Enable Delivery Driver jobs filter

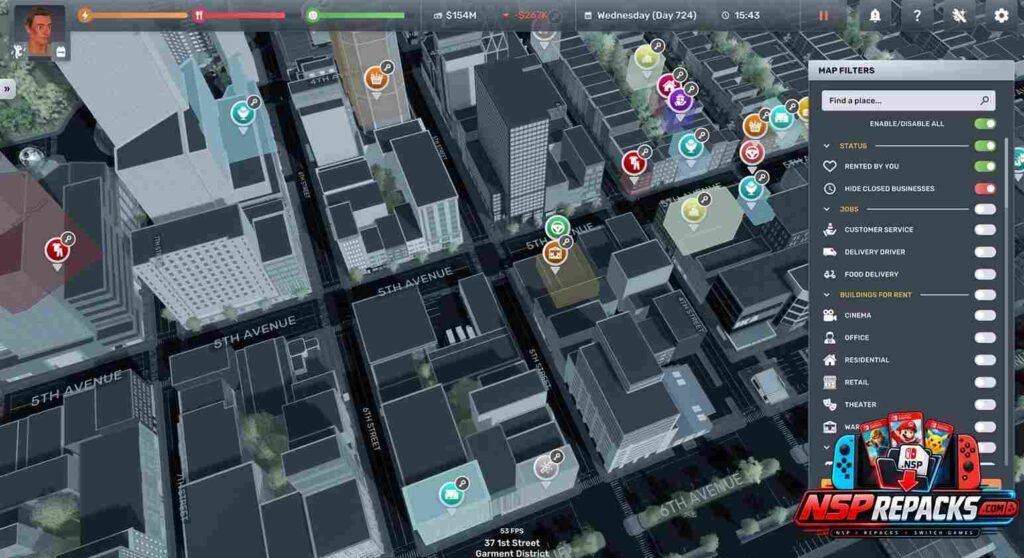[984, 252]
